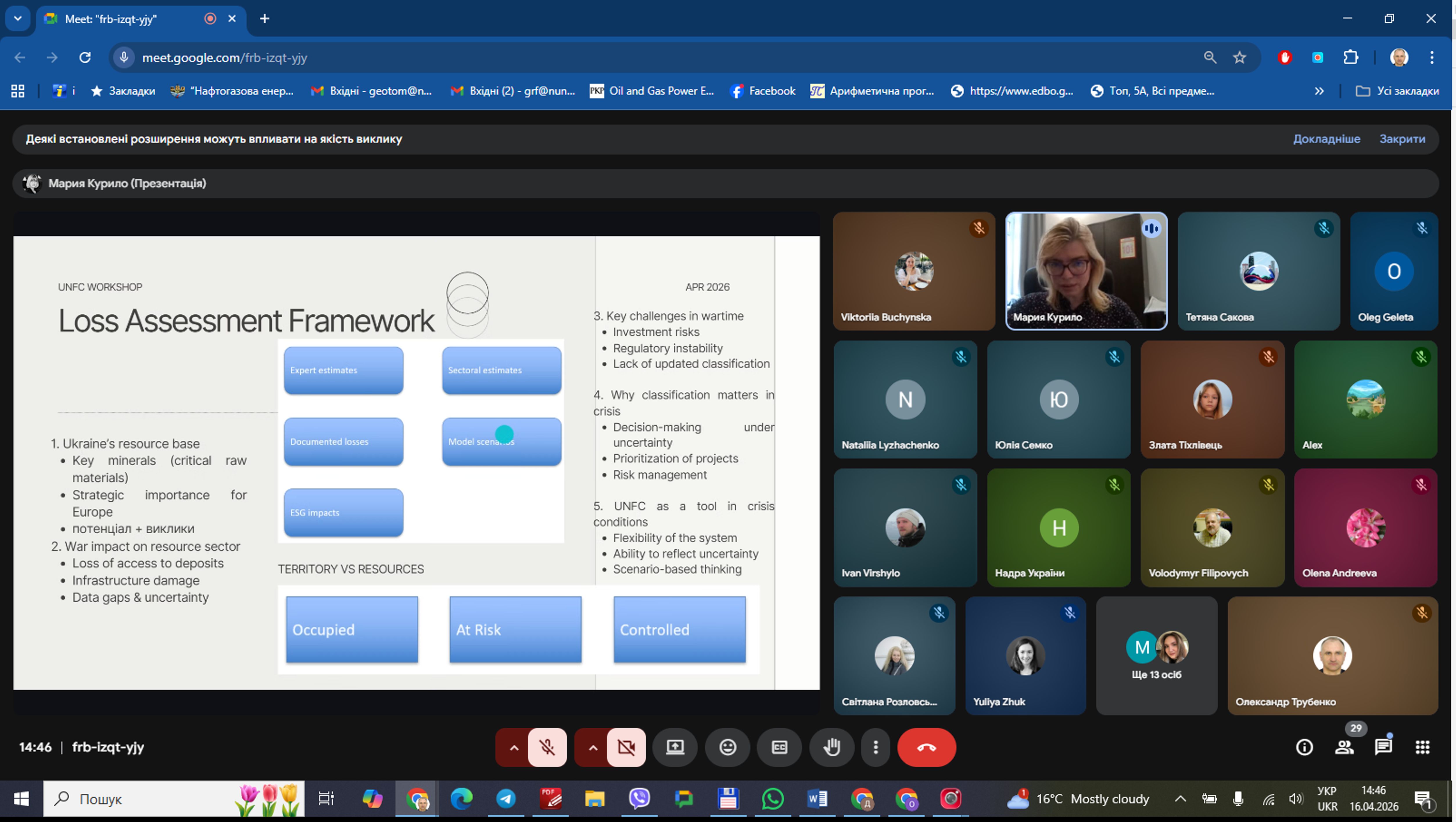
Task: Open Вхідні - geotom@n... Gmail bookmark
Action: (x=372, y=91)
